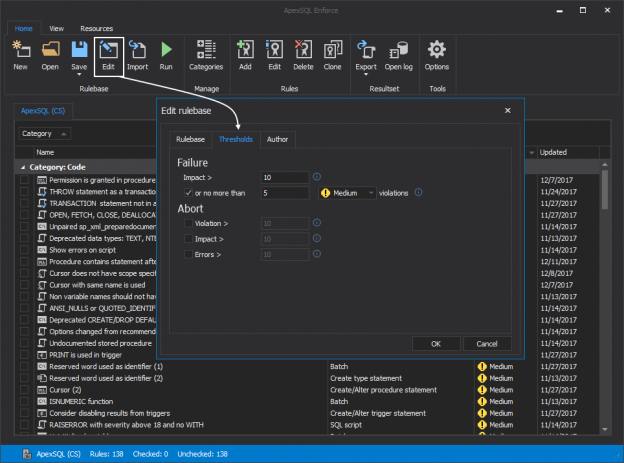Image resolution: width=624 pixels, height=463 pixels.
Task: Check 'ISNUMERIC function' rule checkbox
Action: click(x=24, y=401)
